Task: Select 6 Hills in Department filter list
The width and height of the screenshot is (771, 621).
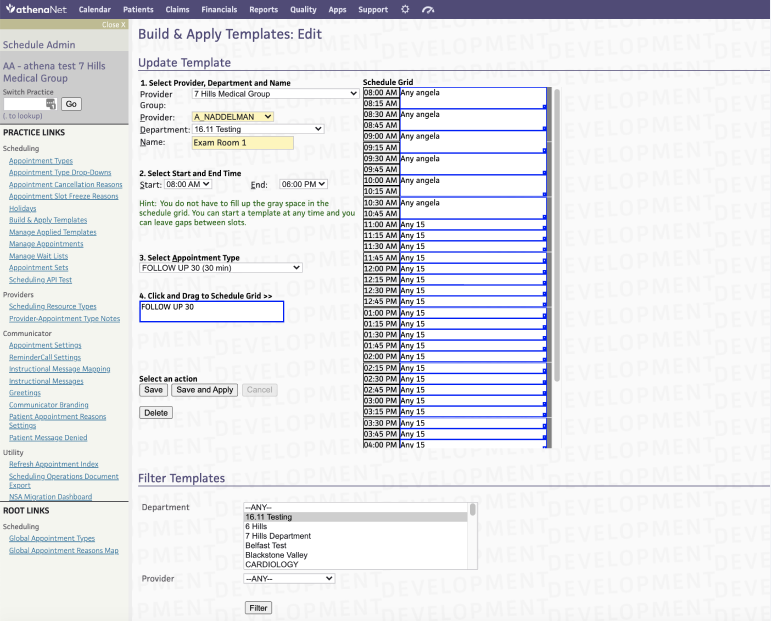Action: click(356, 526)
